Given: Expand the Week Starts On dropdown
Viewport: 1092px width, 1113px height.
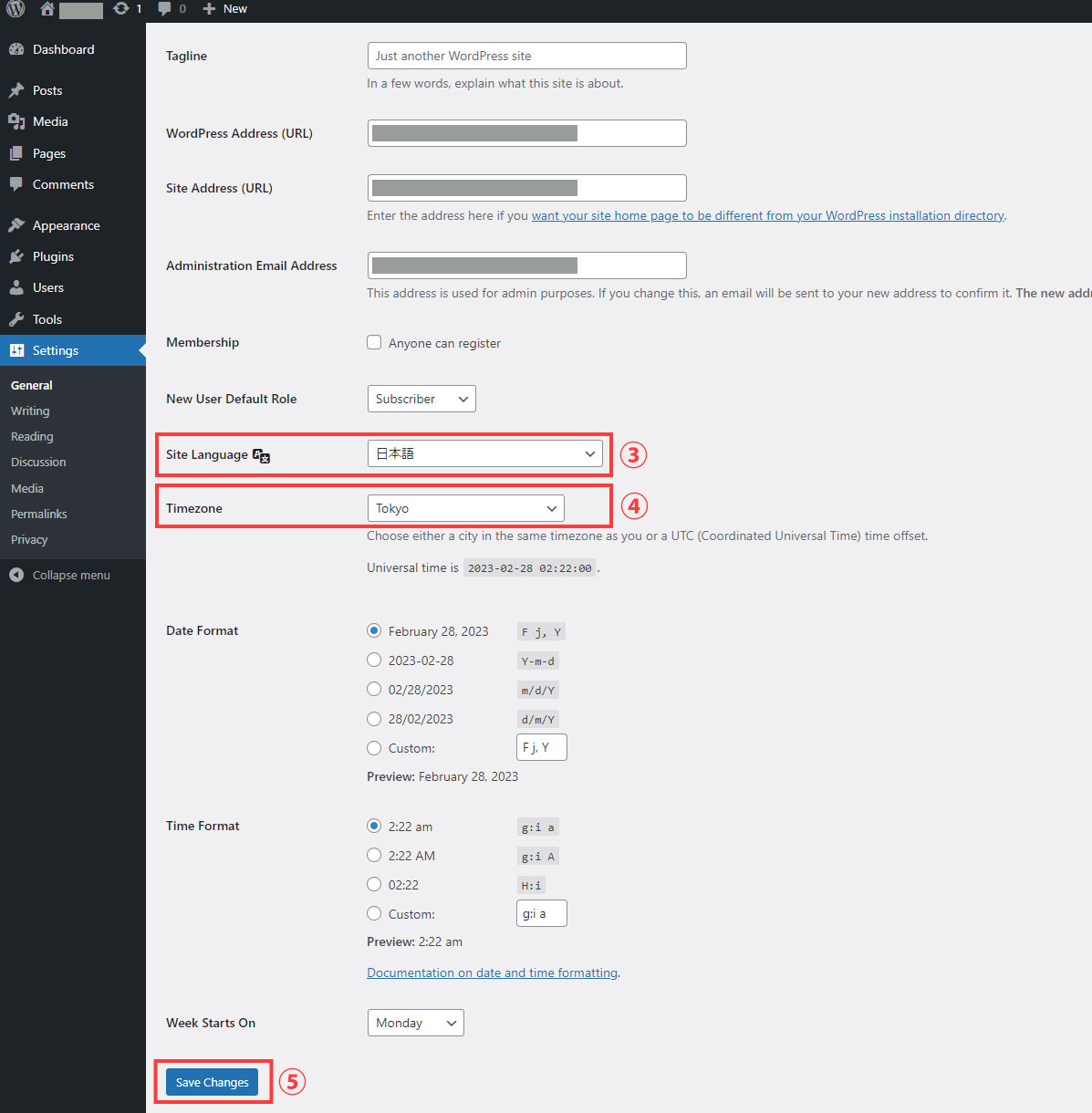Looking at the screenshot, I should point(415,1023).
